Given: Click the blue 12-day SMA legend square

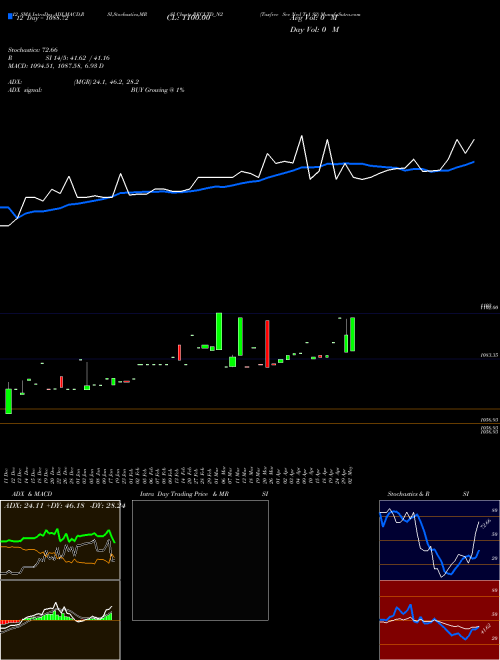Looking at the screenshot, I should [10, 16].
